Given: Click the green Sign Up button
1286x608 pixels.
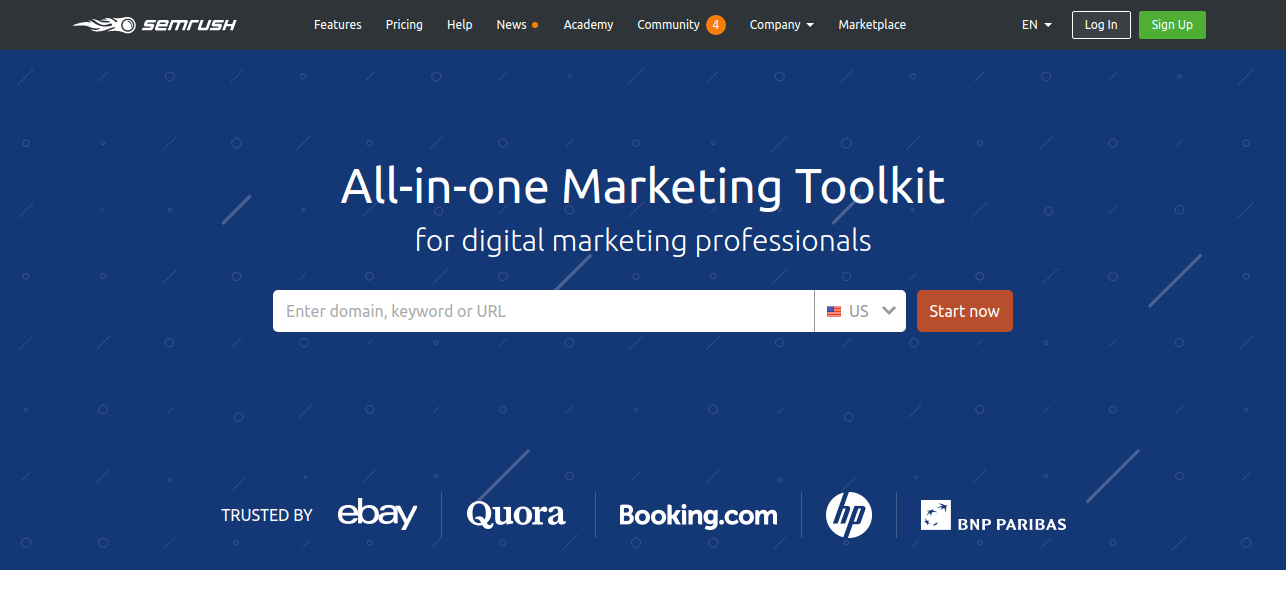Looking at the screenshot, I should tap(1172, 25).
